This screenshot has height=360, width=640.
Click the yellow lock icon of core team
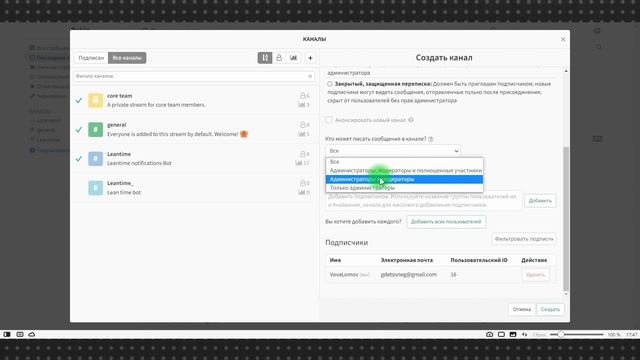click(96, 100)
